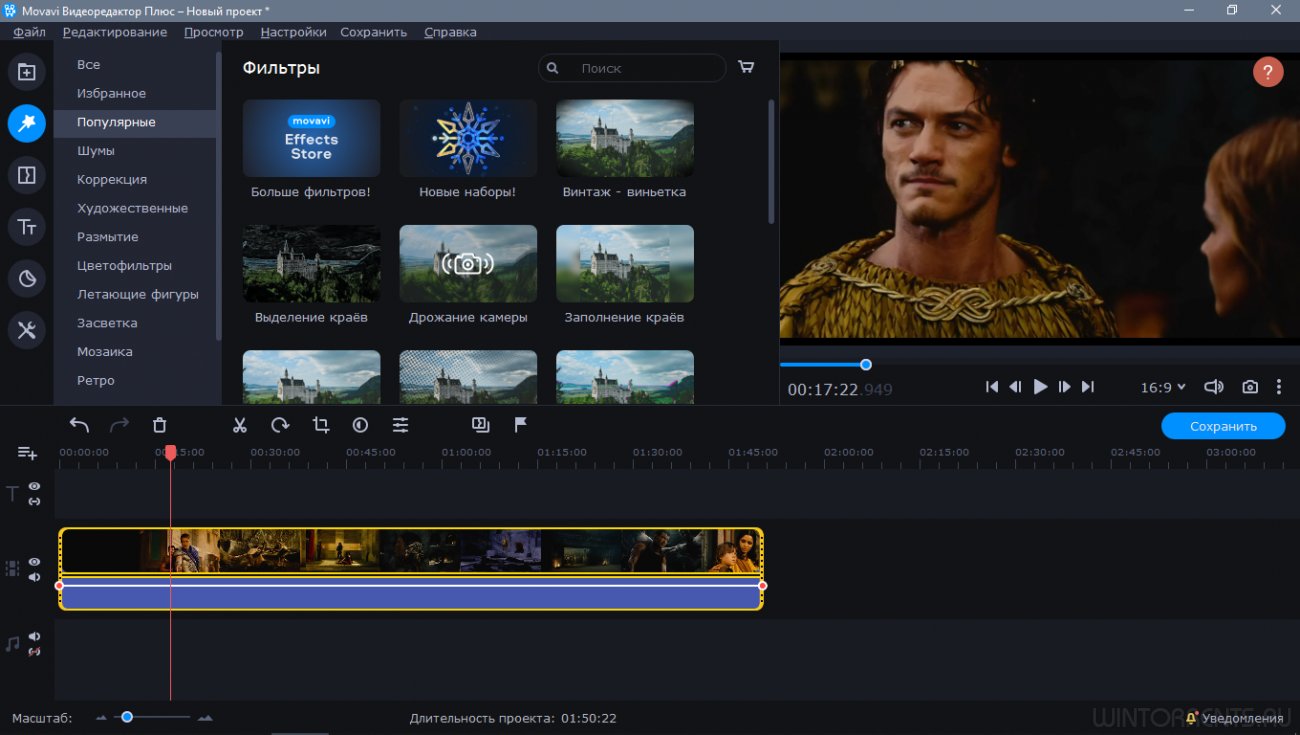Image resolution: width=1300 pixels, height=735 pixels.
Task: Open the 16:9 aspect ratio dropdown
Action: [1163, 387]
